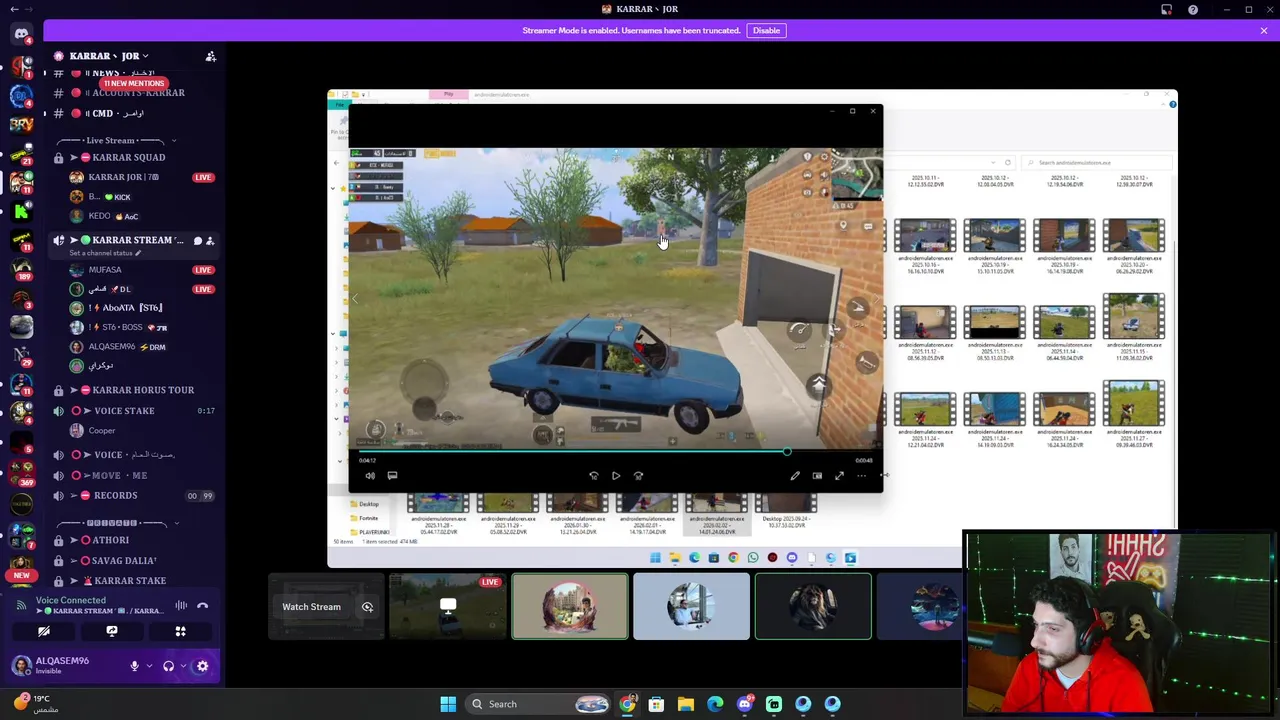The image size is (1280, 720).
Task: Select SAVAG DALIA private channel
Action: pos(135,561)
